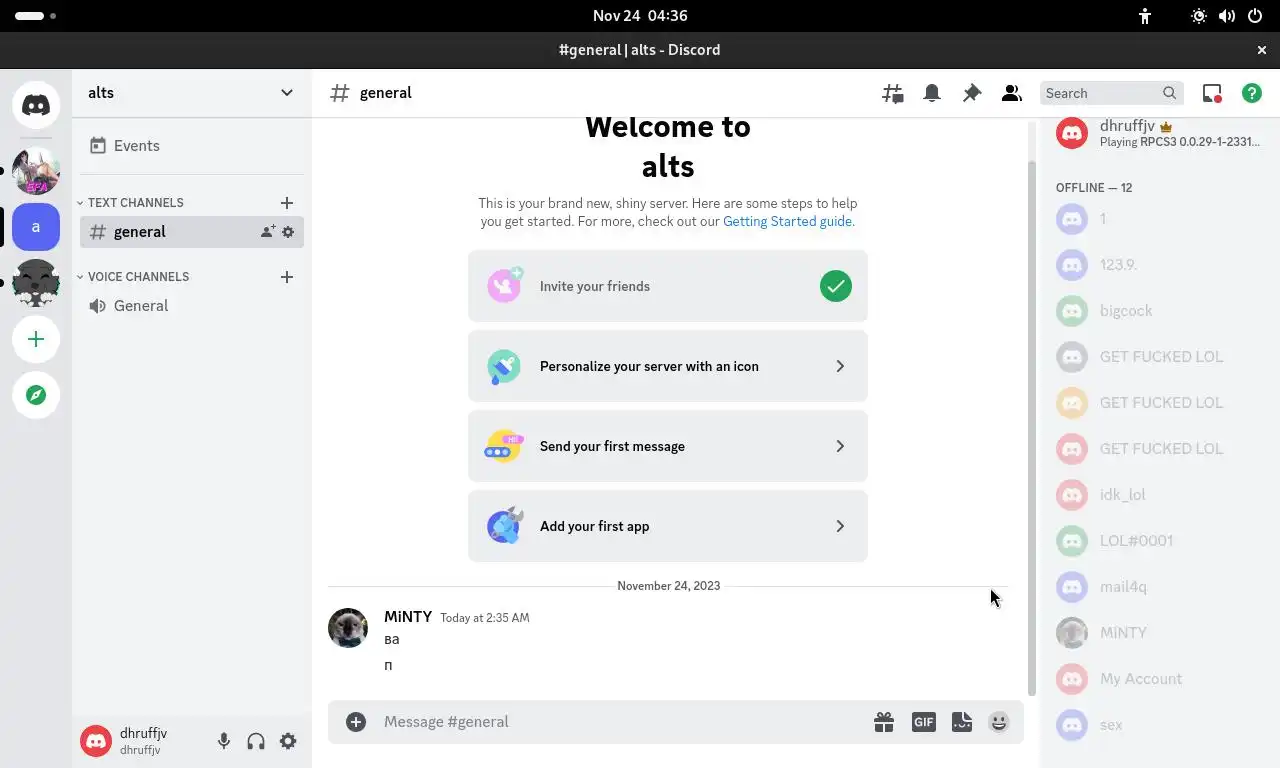Viewport: 1280px width, 768px height.
Task: Toggle microphone mute
Action: (x=224, y=741)
